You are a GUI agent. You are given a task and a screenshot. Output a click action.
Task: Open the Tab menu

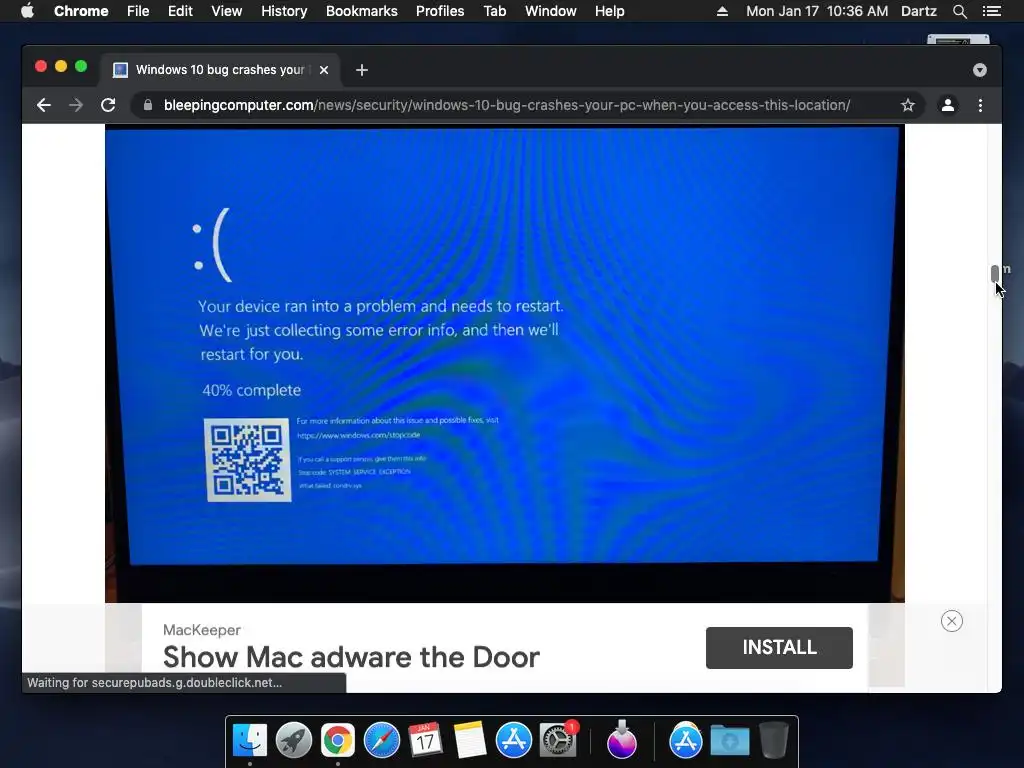(495, 11)
